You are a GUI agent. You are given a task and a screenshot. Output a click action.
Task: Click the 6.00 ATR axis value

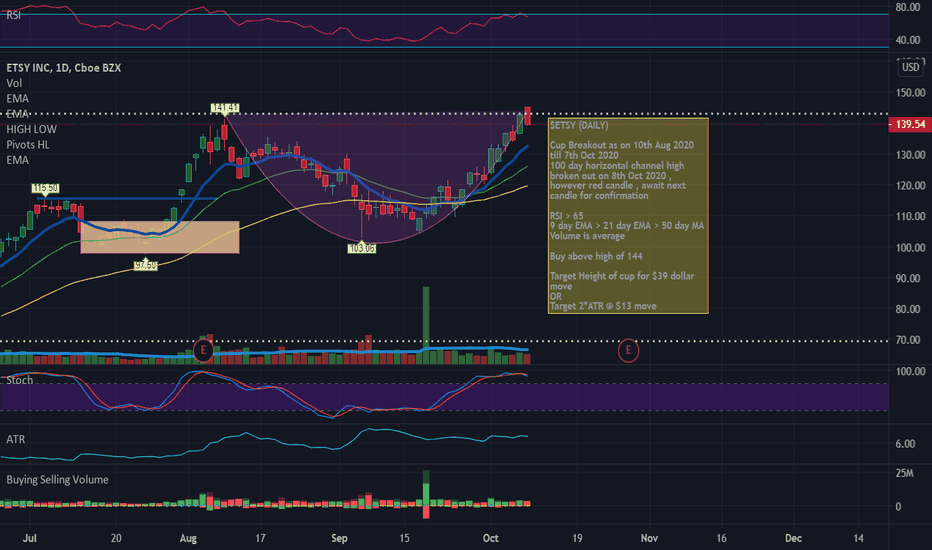click(905, 444)
